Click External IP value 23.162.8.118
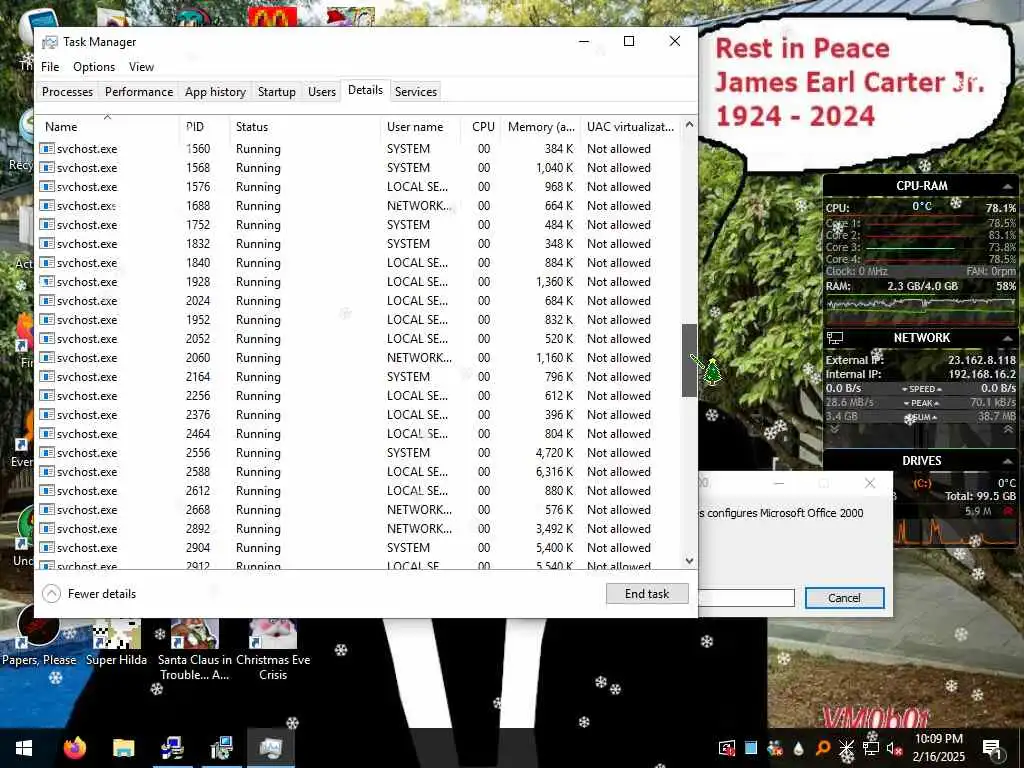 click(982, 360)
